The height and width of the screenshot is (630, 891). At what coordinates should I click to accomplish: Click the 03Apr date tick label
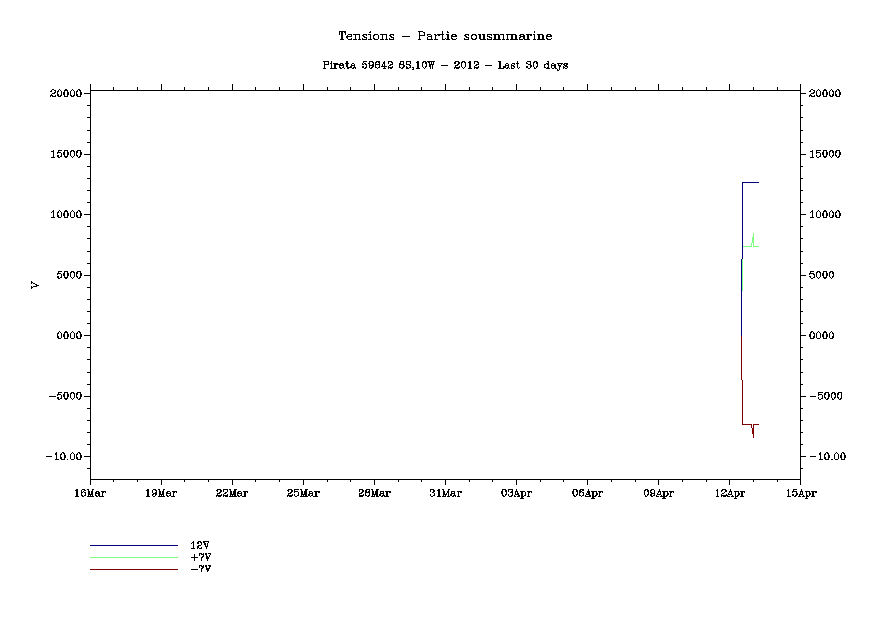point(516,493)
